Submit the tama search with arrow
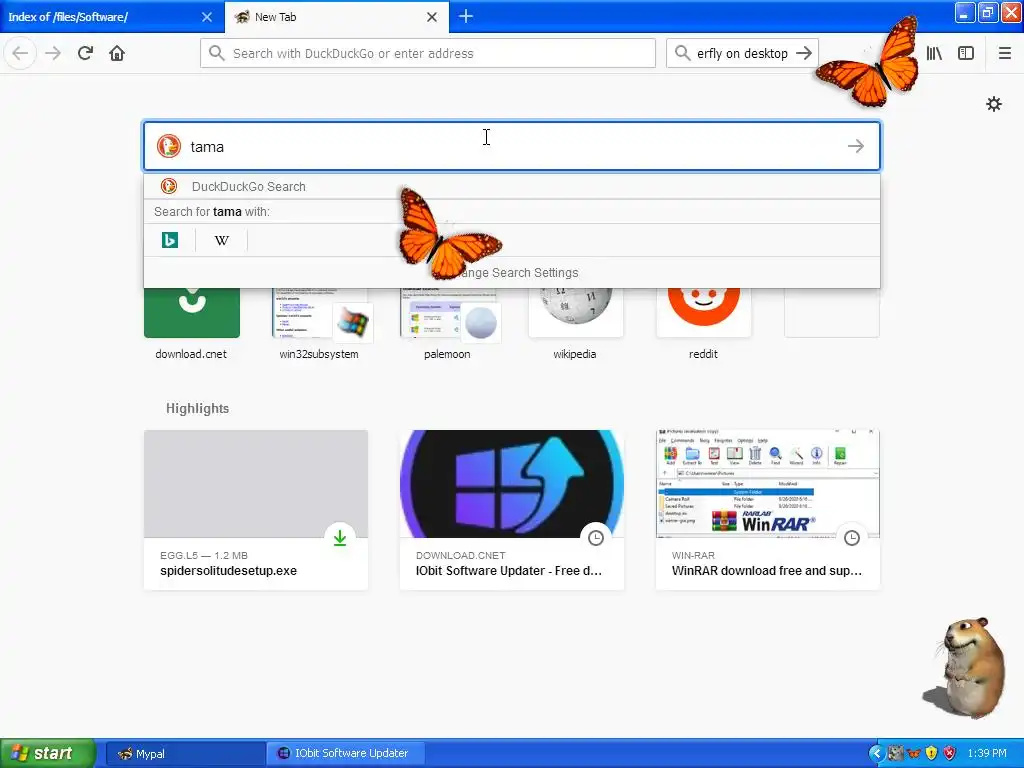The height and width of the screenshot is (768, 1024). click(856, 146)
